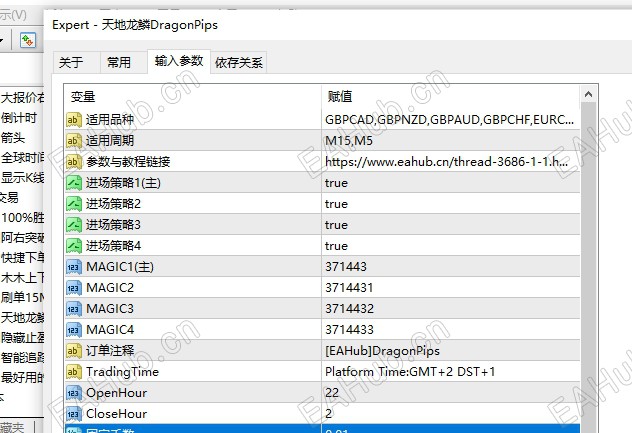Select the 适用品种 value GBPCAD,GBPNZD cell

(x=451, y=120)
